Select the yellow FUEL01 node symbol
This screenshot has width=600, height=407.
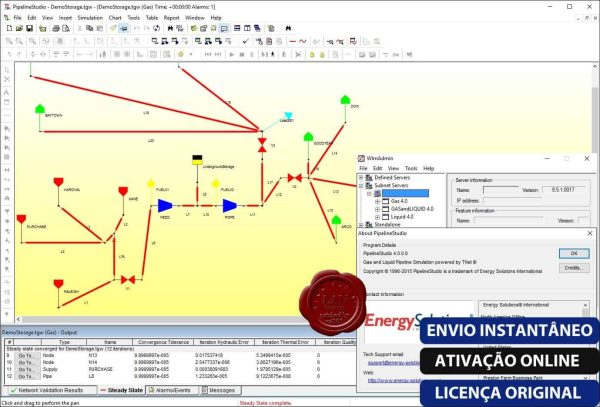coord(151,183)
